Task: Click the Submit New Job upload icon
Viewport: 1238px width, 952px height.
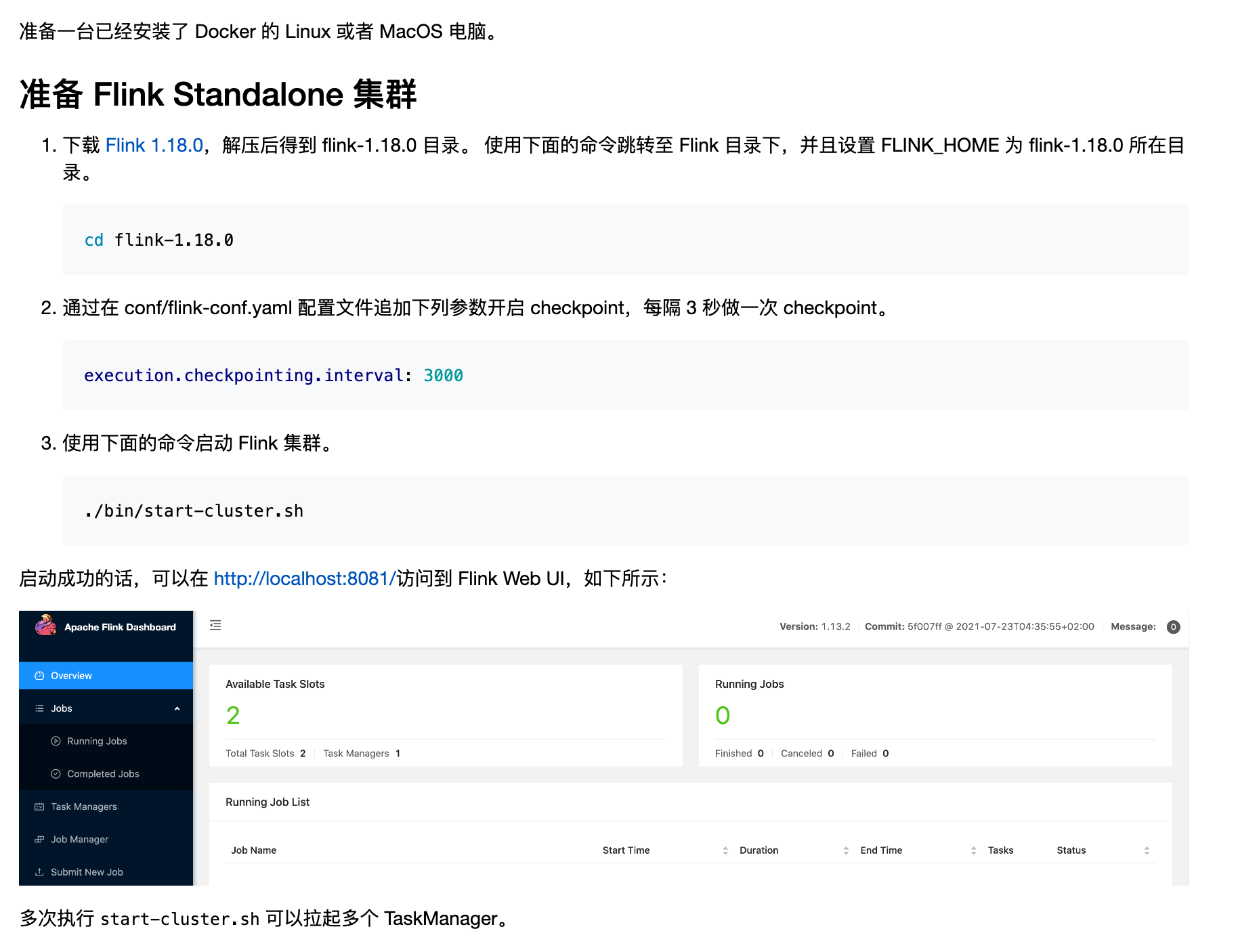Action: 39,871
